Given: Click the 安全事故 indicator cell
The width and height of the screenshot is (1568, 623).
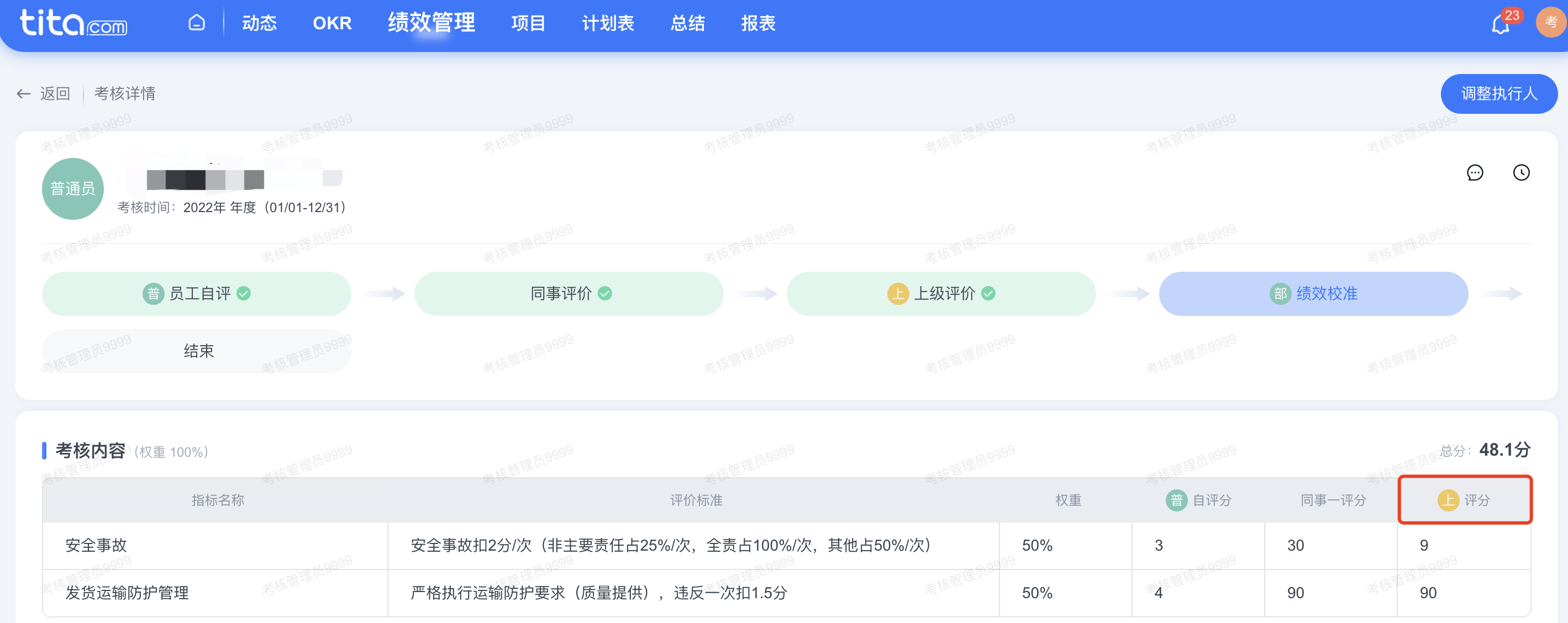Looking at the screenshot, I should coord(215,546).
